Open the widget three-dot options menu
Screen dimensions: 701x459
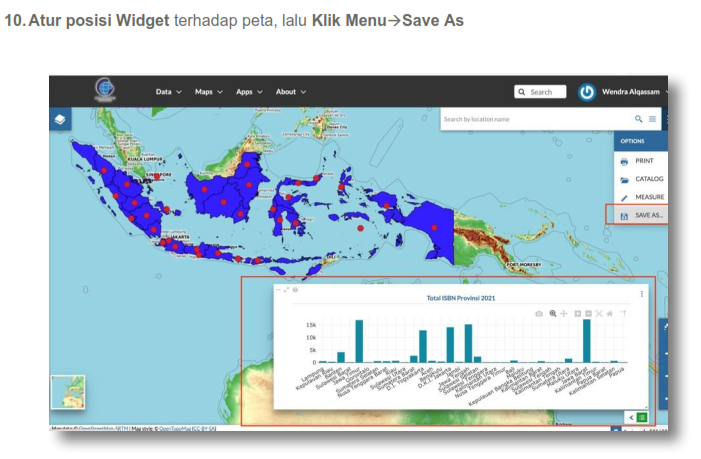642,294
